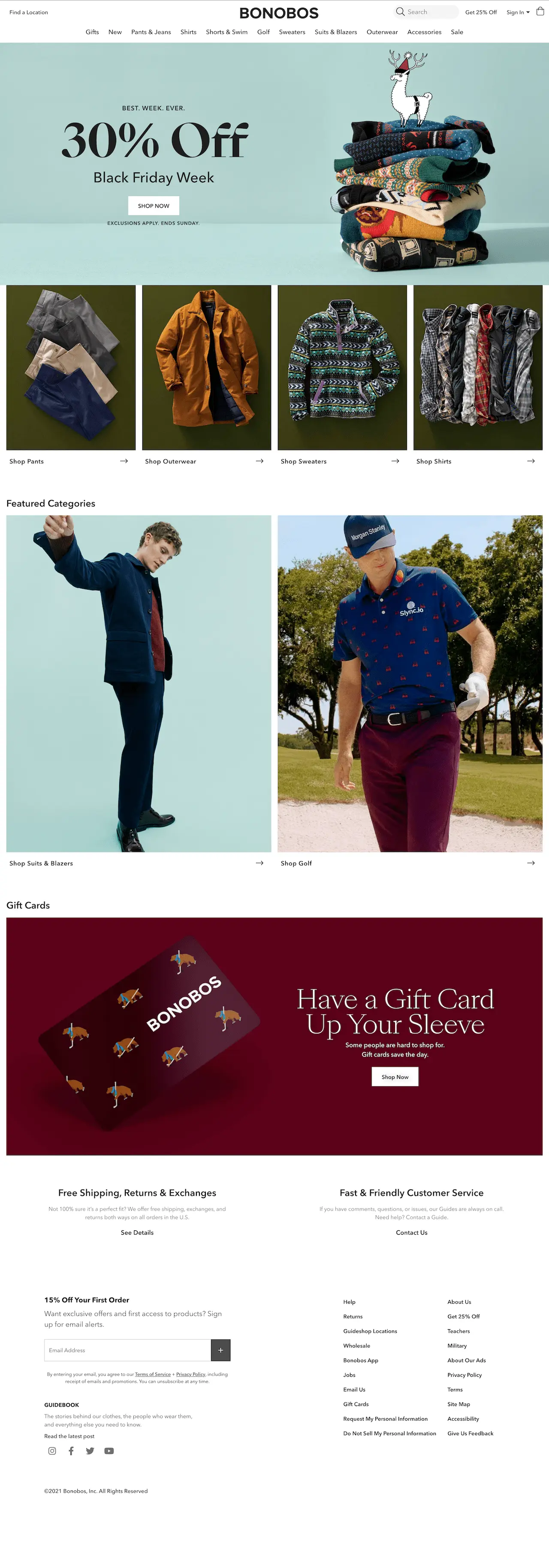Expand the Sign In dropdown
The image size is (549, 1568).
point(518,12)
